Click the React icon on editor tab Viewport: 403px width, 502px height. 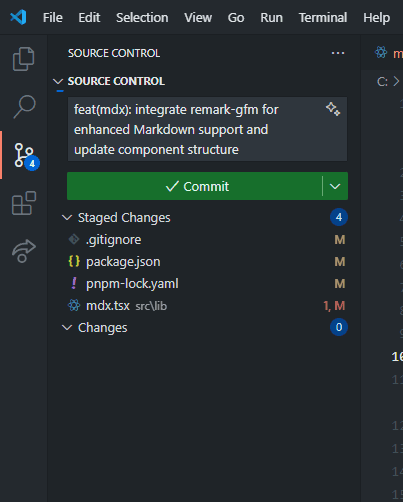(381, 52)
